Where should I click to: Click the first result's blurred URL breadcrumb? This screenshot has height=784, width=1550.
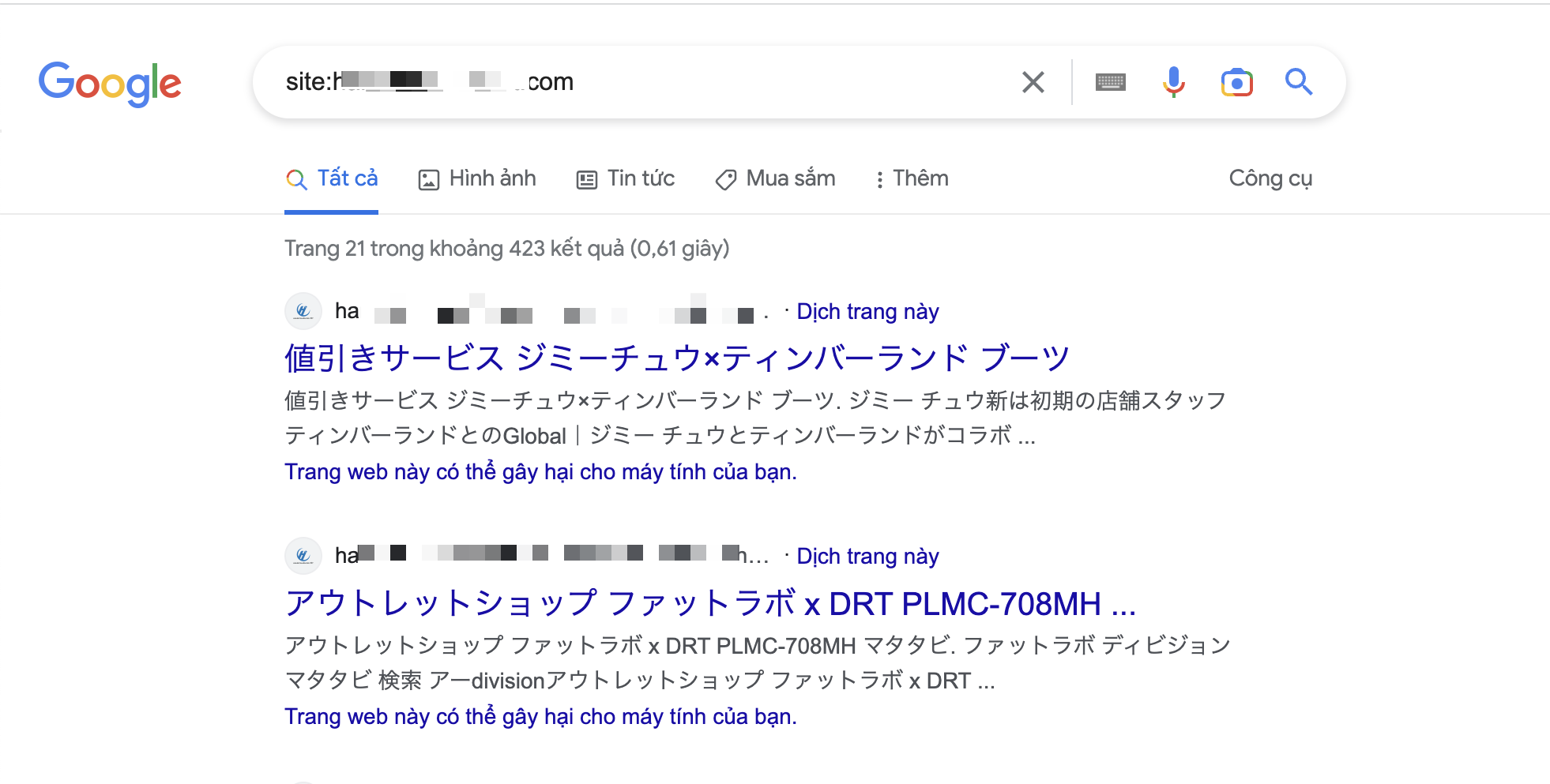point(551,312)
